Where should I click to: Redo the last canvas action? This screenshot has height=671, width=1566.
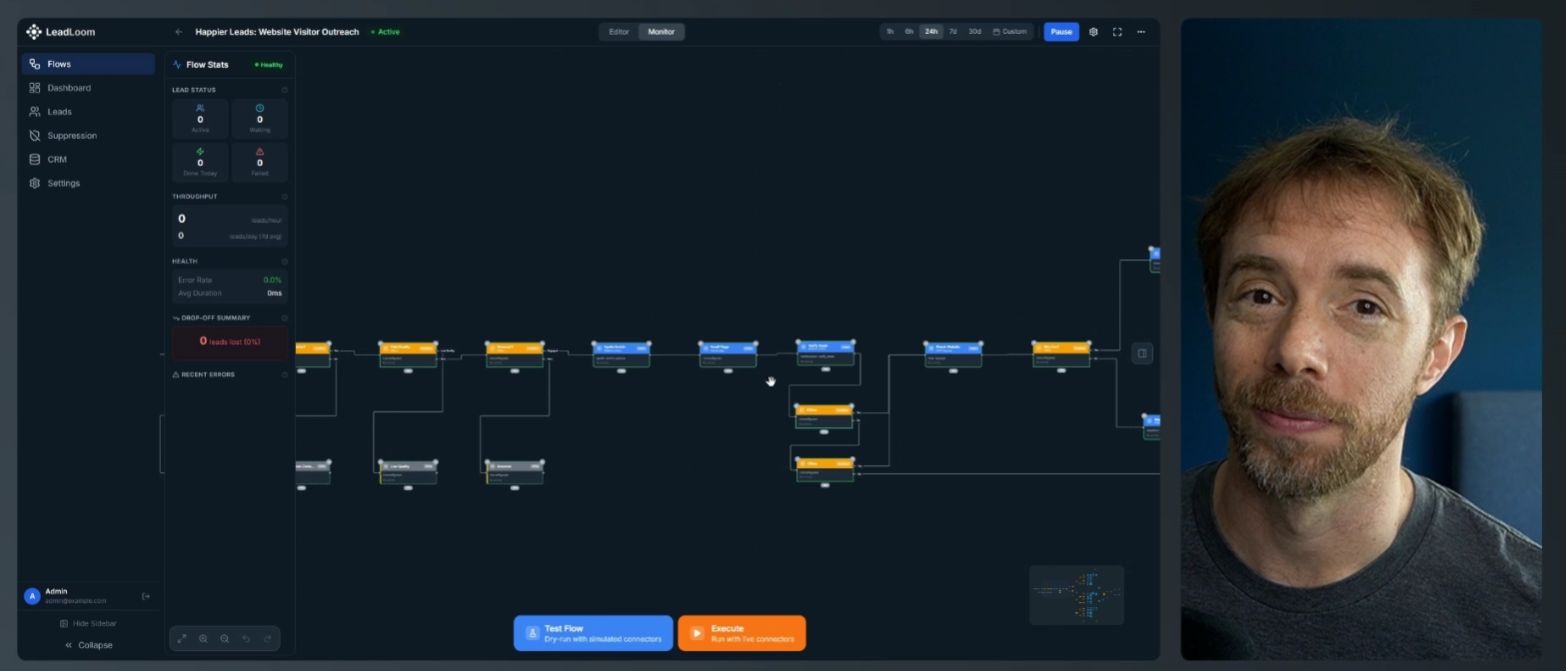pos(267,639)
